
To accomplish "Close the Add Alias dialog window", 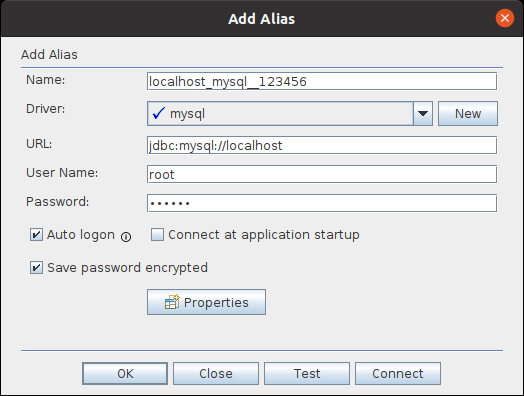I will click(x=505, y=18).
